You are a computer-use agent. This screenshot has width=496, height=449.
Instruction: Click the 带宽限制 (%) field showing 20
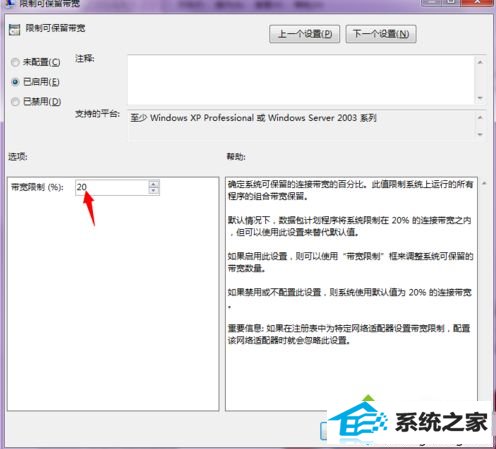point(112,187)
